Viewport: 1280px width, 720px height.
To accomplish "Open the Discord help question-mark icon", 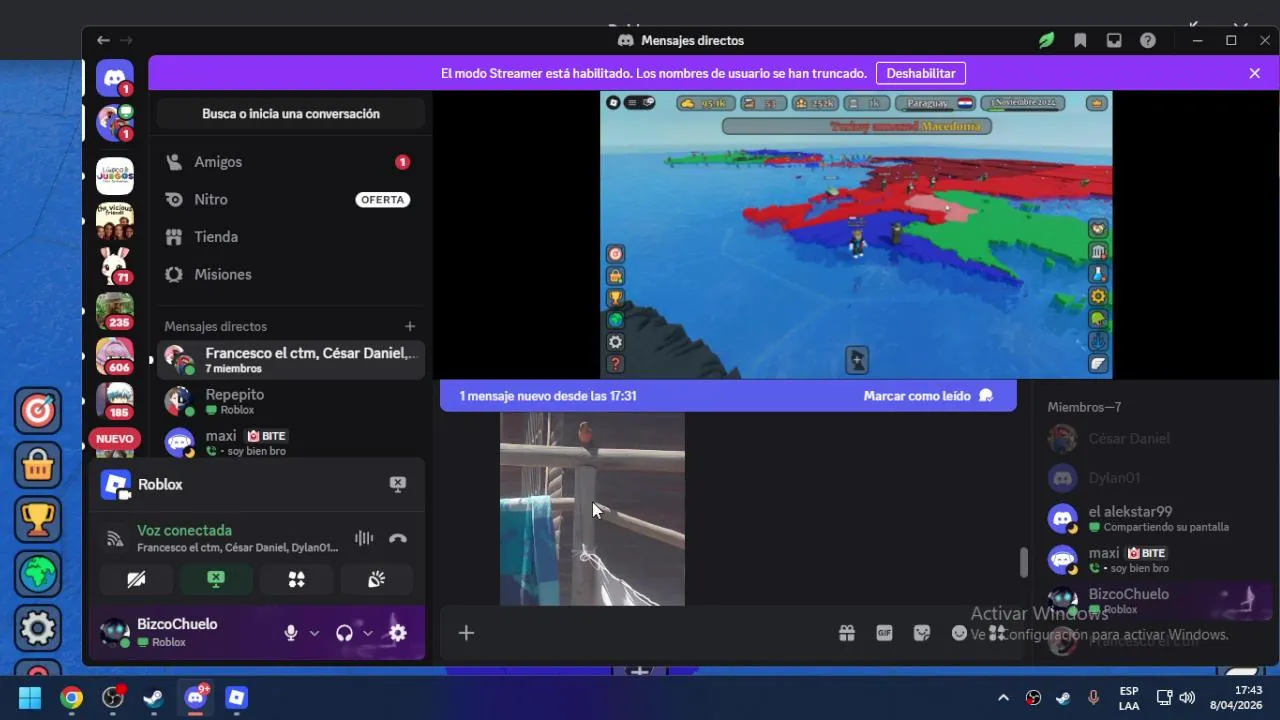I will click(x=1148, y=40).
